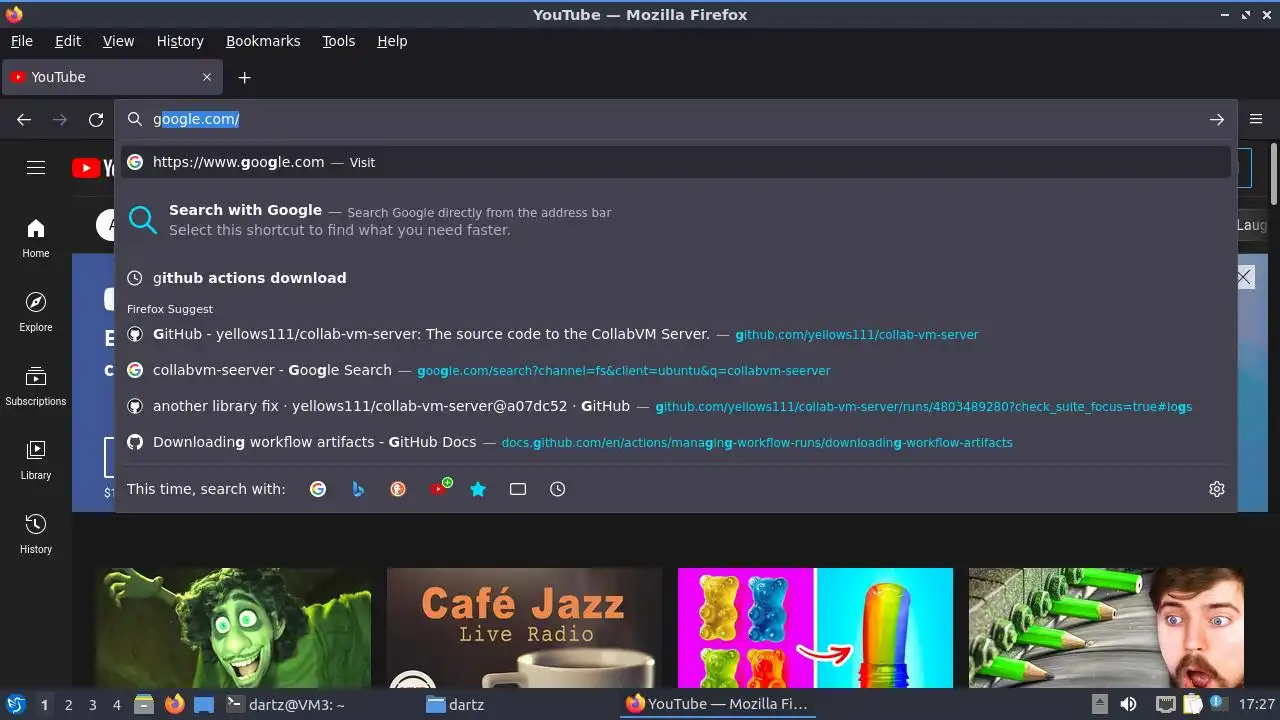Image resolution: width=1280 pixels, height=720 pixels.
Task: Open the volume control in the tray
Action: click(1128, 704)
